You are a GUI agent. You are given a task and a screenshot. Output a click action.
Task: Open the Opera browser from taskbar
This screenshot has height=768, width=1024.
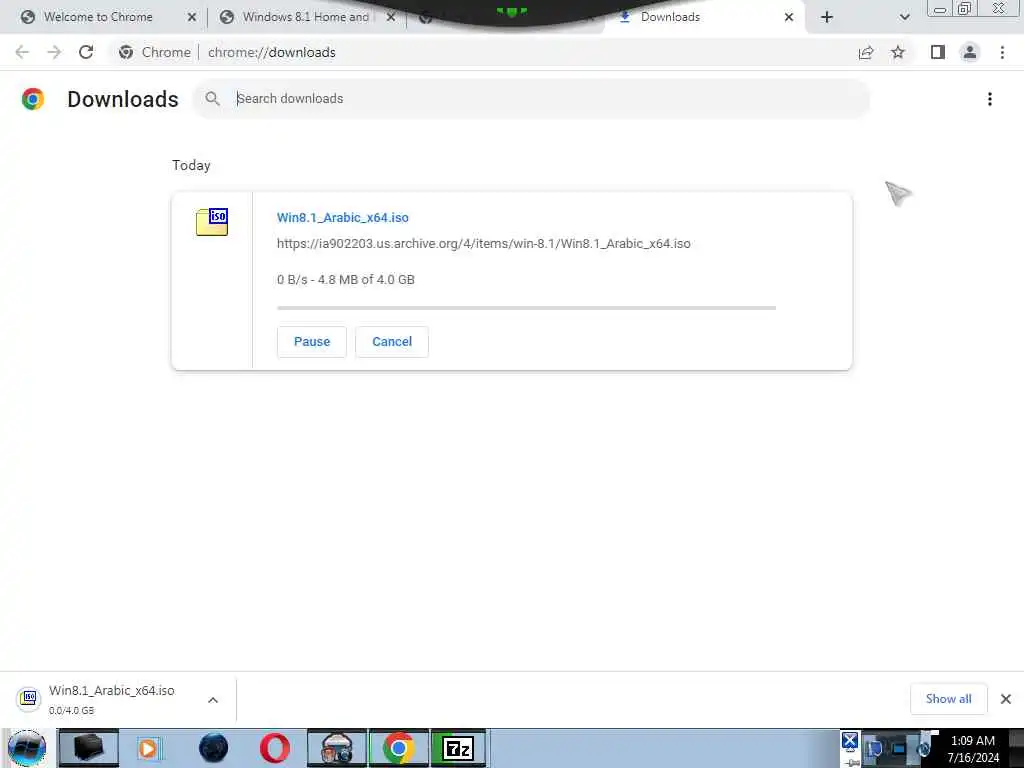pyautogui.click(x=275, y=748)
